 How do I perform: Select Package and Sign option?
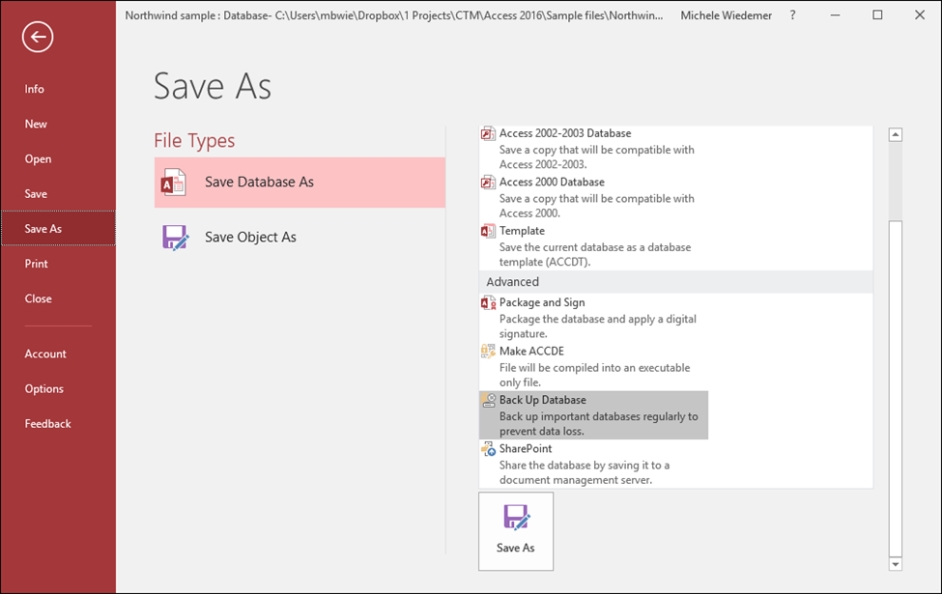[x=594, y=318]
